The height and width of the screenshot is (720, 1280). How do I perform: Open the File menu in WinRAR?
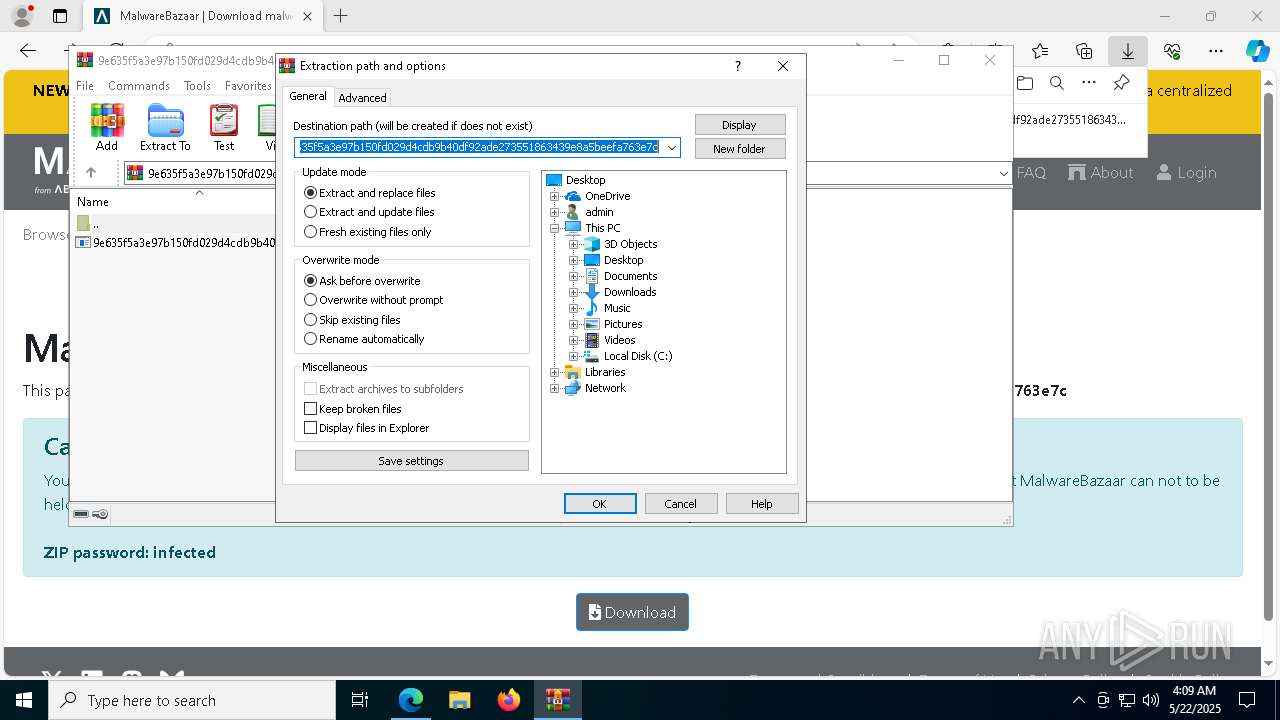click(85, 86)
